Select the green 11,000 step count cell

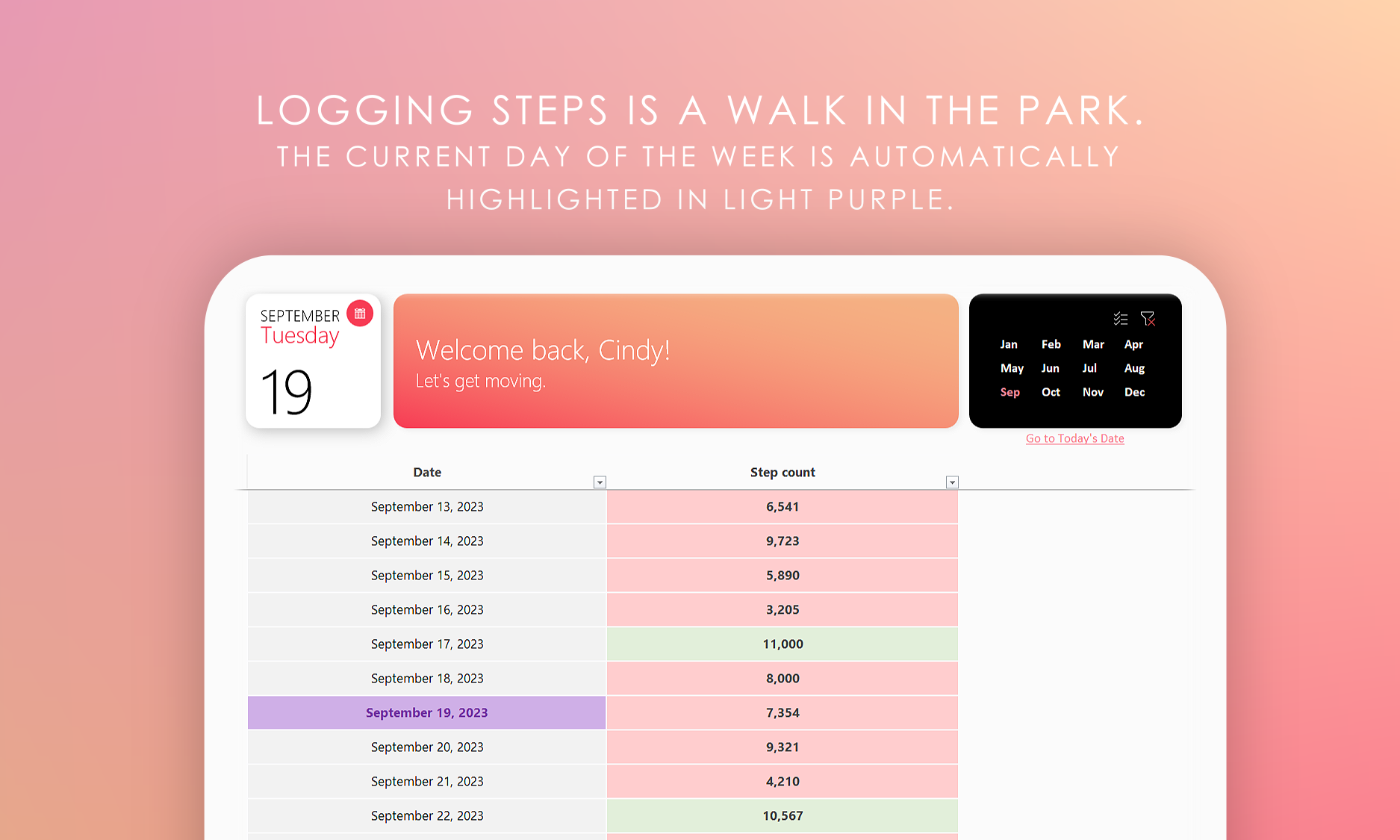click(782, 644)
